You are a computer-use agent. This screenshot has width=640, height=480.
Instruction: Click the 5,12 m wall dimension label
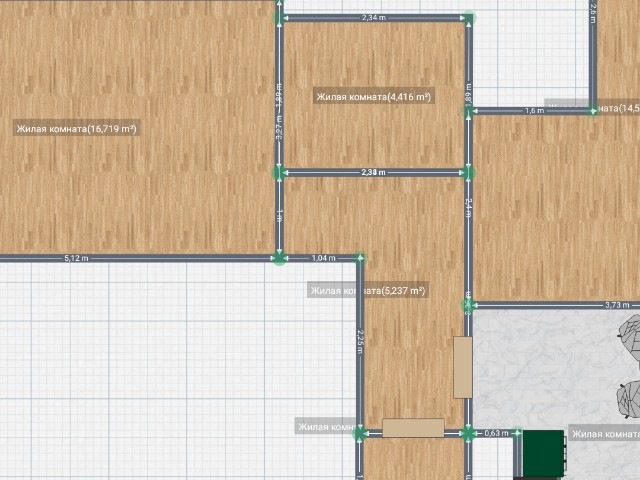[76, 258]
